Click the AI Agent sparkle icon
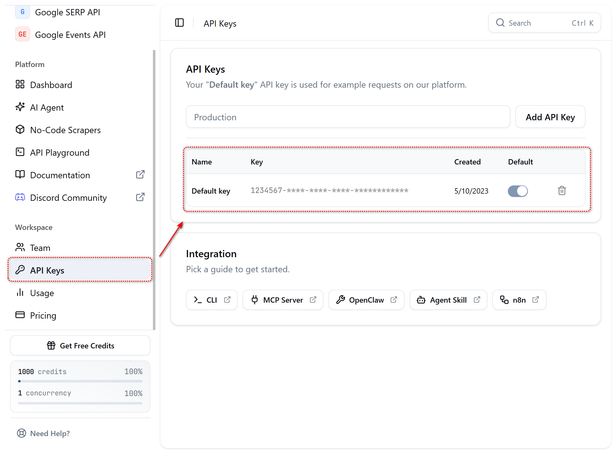616x453 pixels. click(x=20, y=107)
